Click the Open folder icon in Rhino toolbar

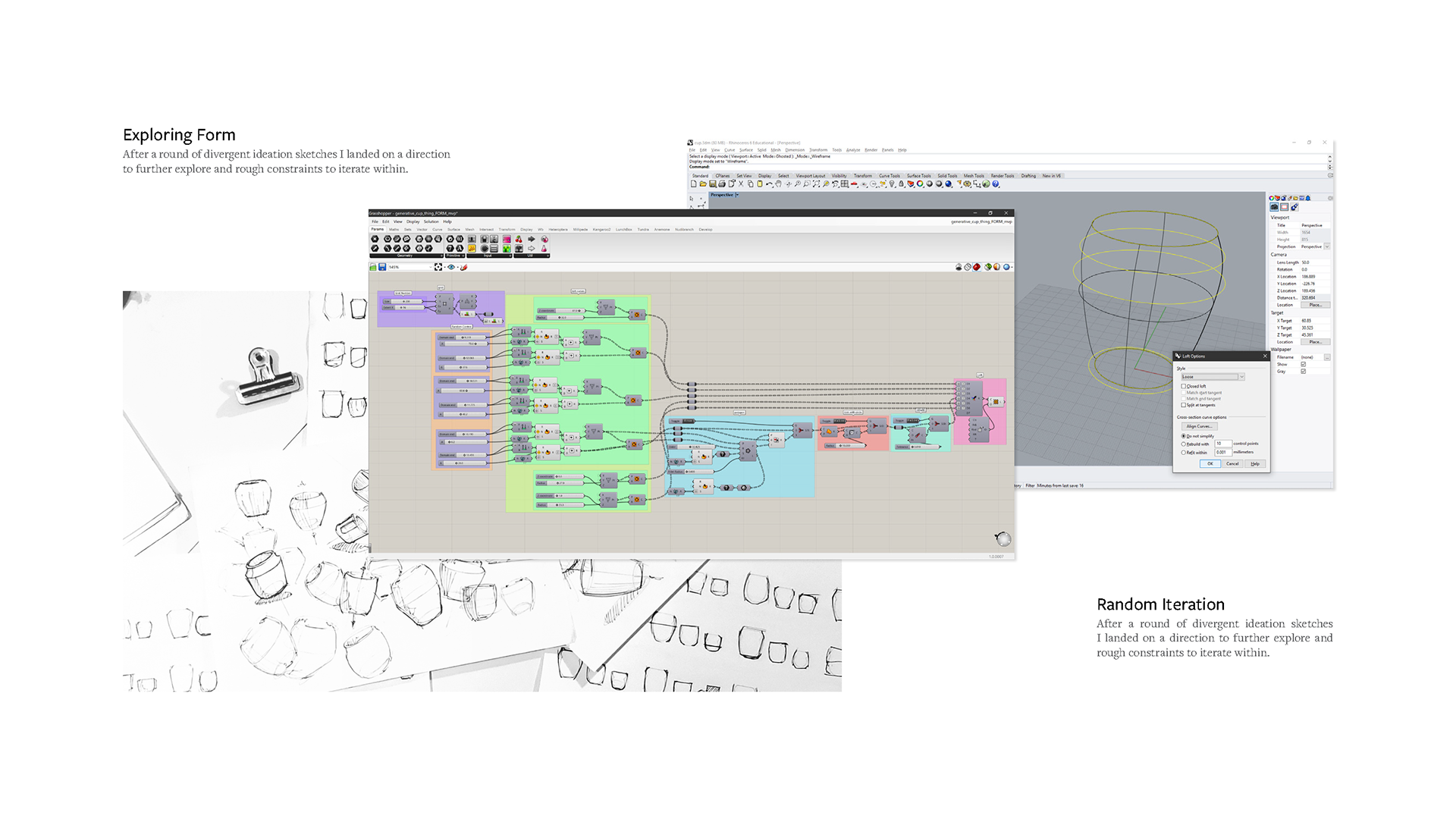[x=703, y=184]
